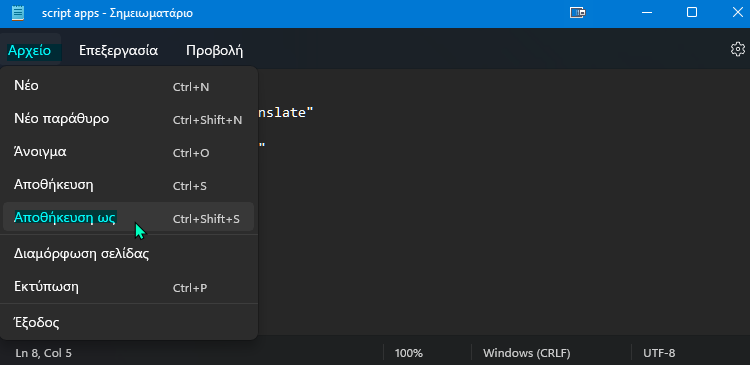Close the script apps Notepad window

click(738, 13)
